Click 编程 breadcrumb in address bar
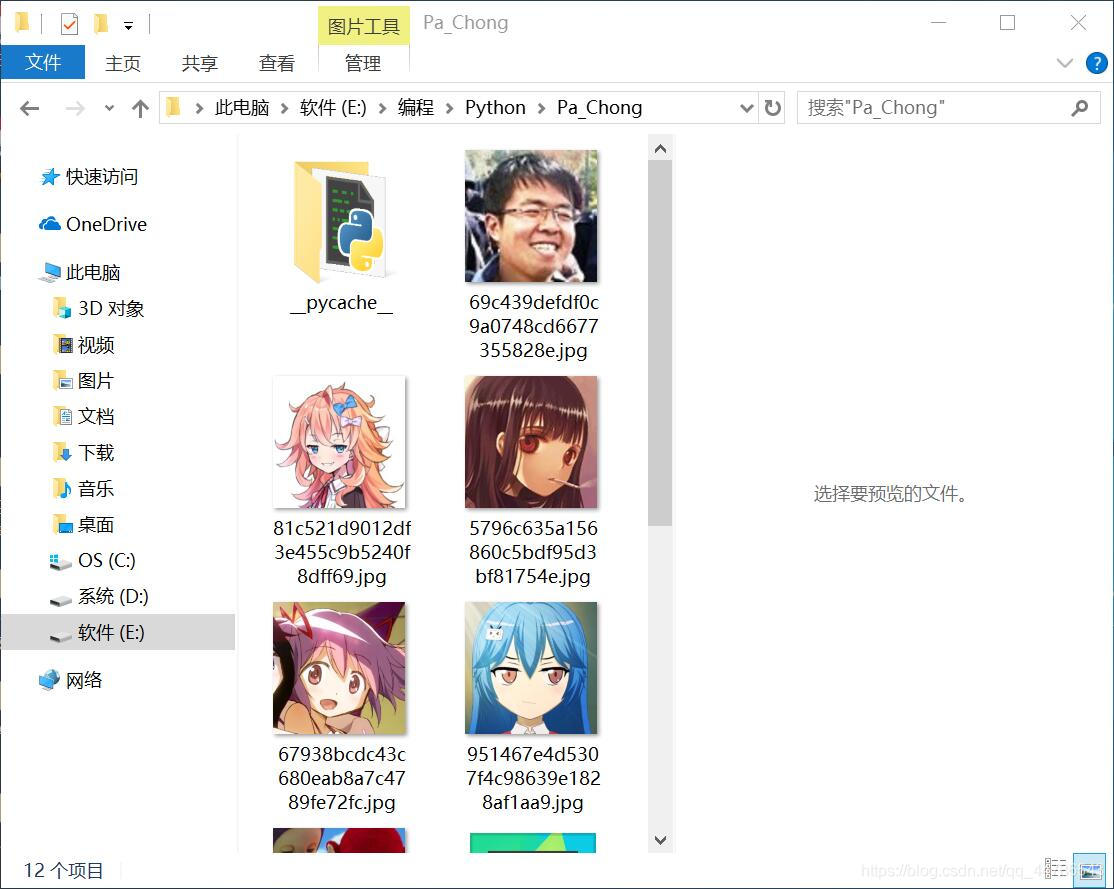The width and height of the screenshot is (1114, 889). (x=416, y=107)
